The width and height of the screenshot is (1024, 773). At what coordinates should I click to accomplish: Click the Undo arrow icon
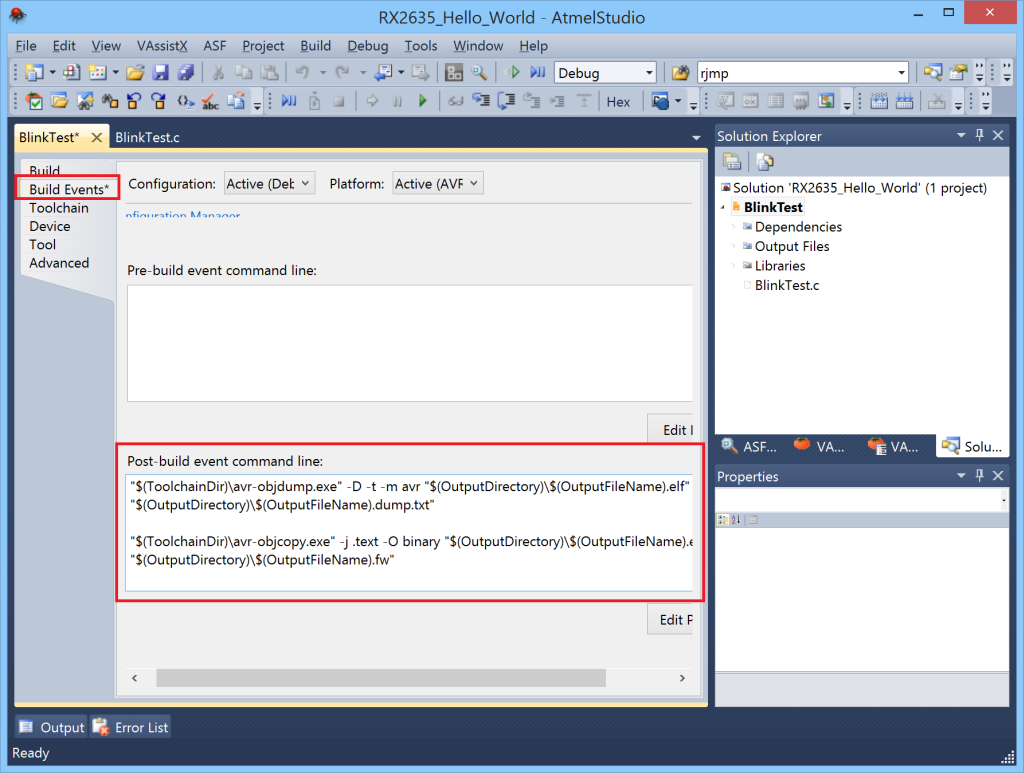[x=302, y=72]
